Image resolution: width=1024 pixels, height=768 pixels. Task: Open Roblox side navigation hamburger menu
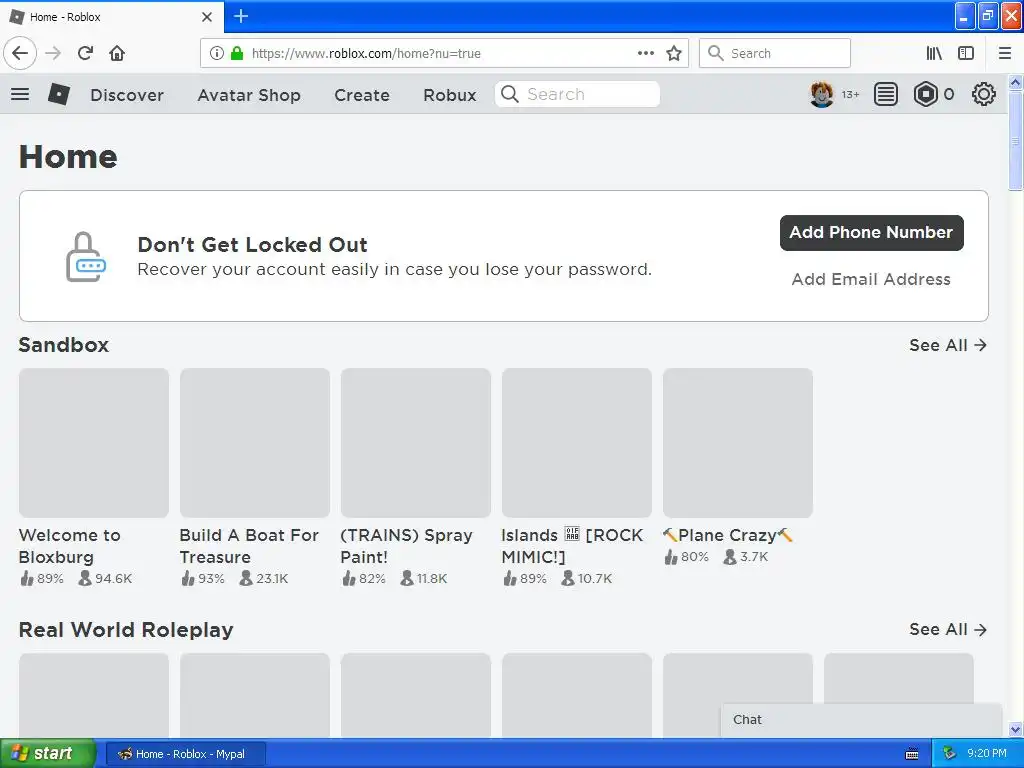click(20, 95)
